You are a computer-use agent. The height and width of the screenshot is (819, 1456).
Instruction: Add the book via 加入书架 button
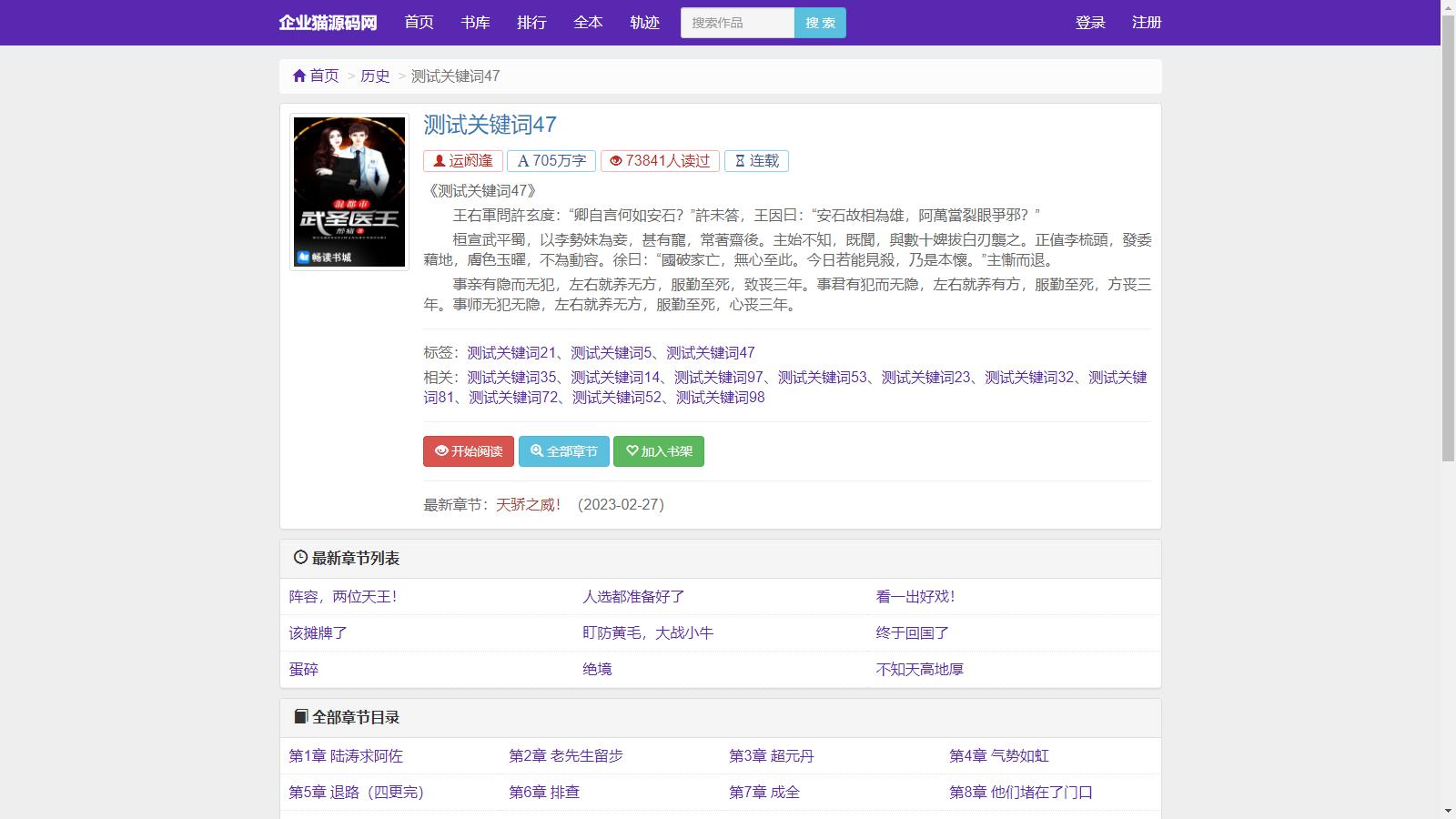click(x=658, y=451)
